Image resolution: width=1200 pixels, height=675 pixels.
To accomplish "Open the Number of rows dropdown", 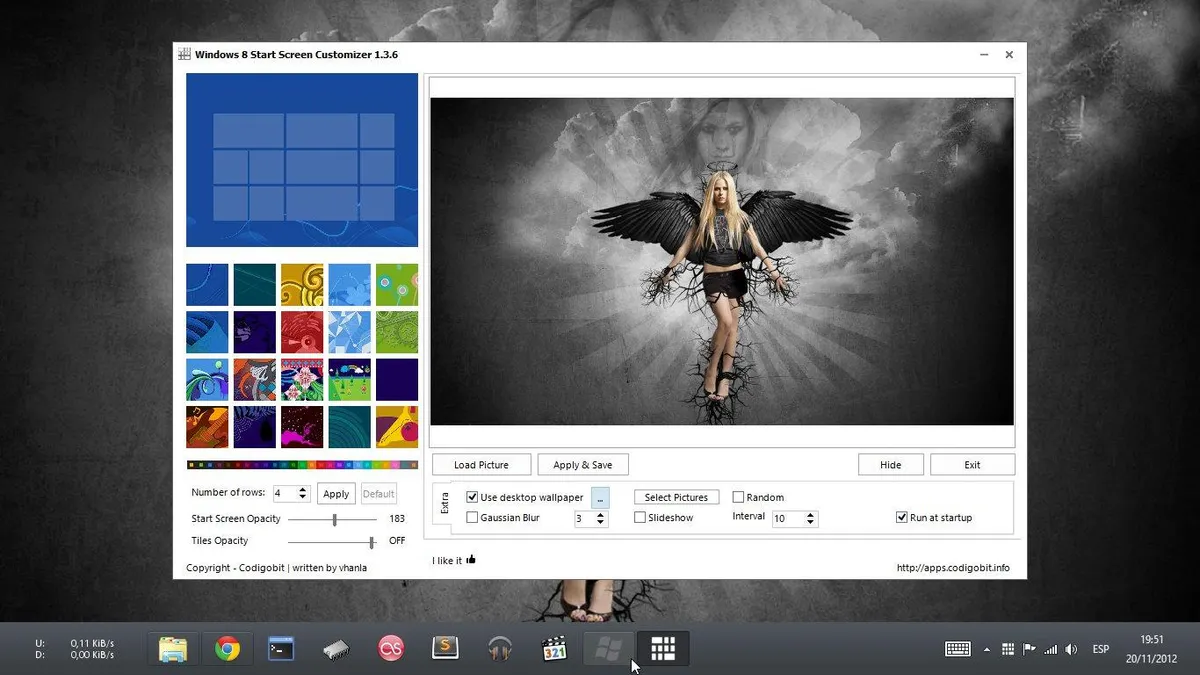I will 300,493.
